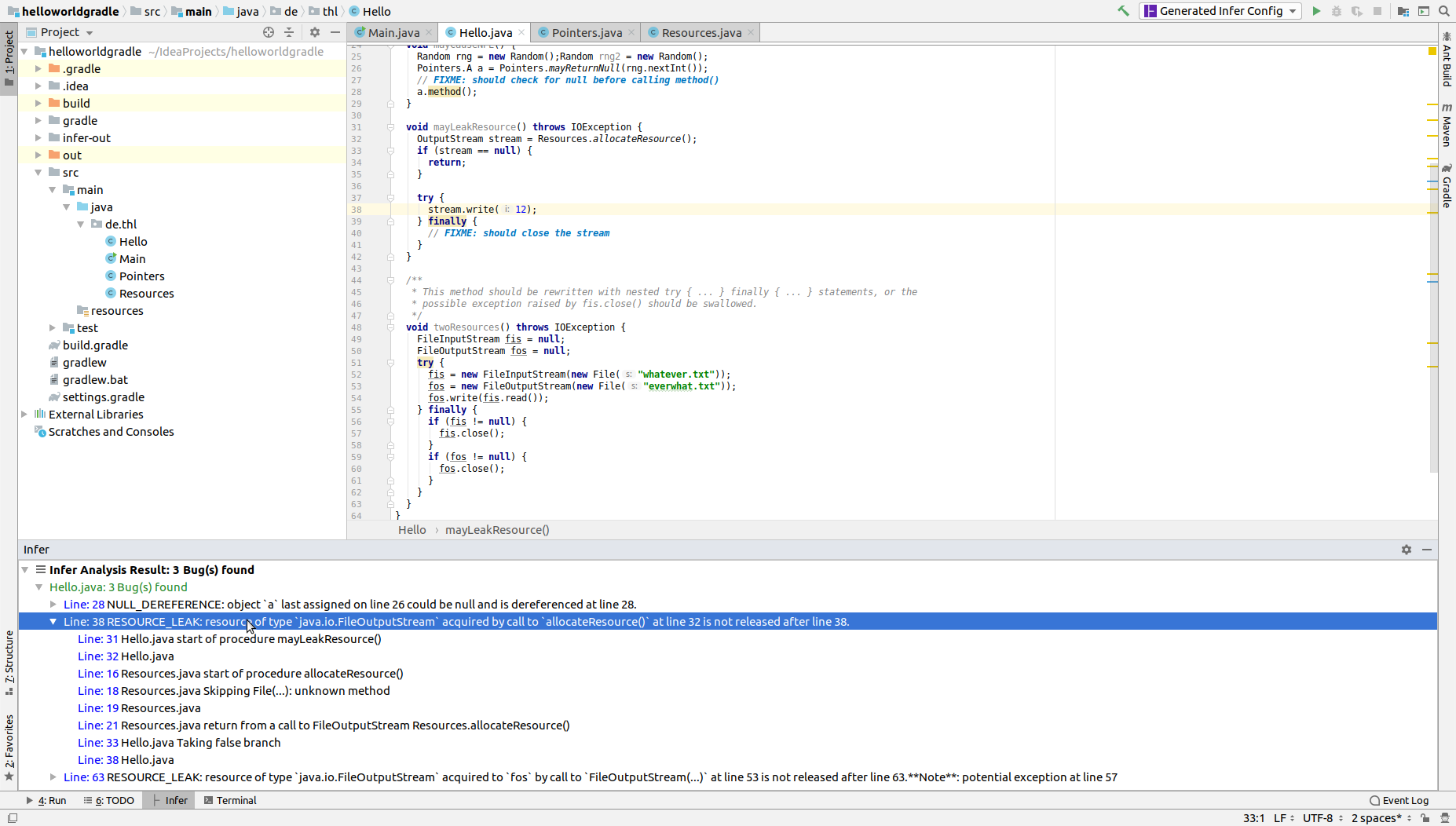1456x826 pixels.
Task: Switch to the Pointers.java tab
Action: coord(587,32)
